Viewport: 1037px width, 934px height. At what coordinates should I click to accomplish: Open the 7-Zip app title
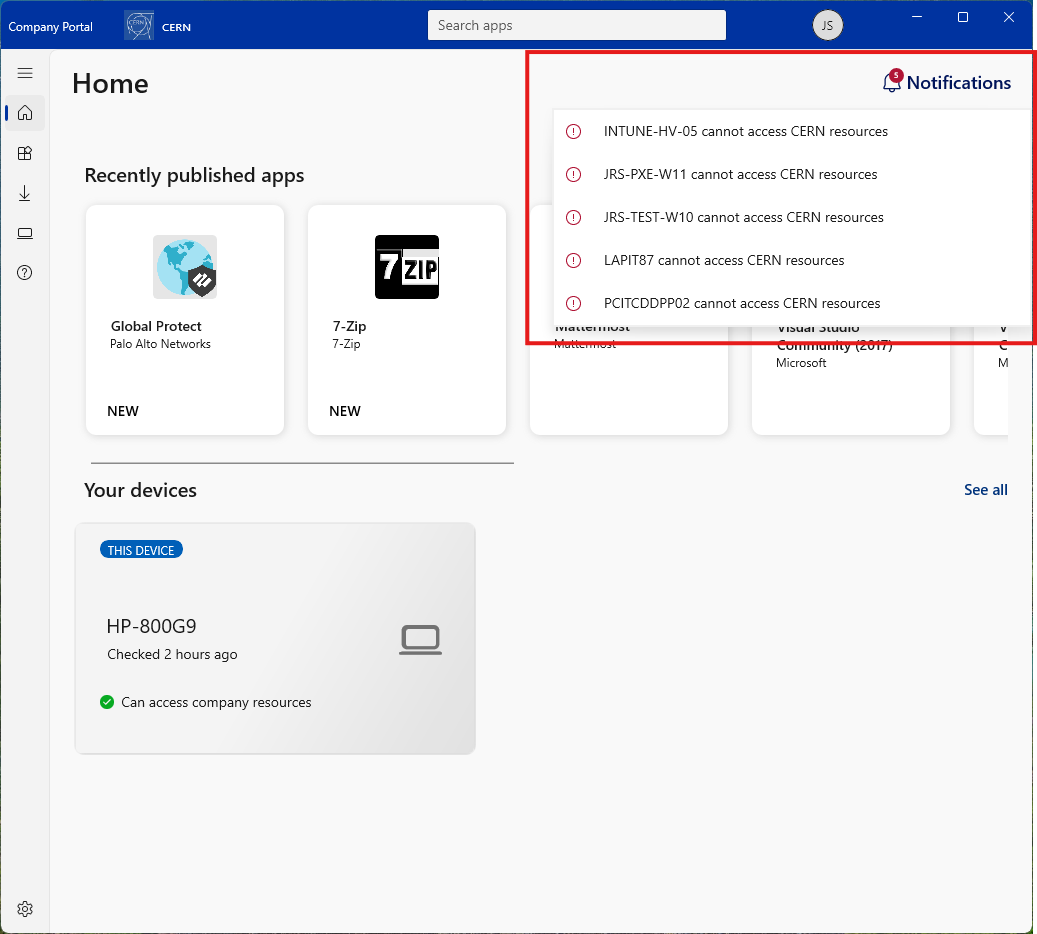pyautogui.click(x=349, y=326)
